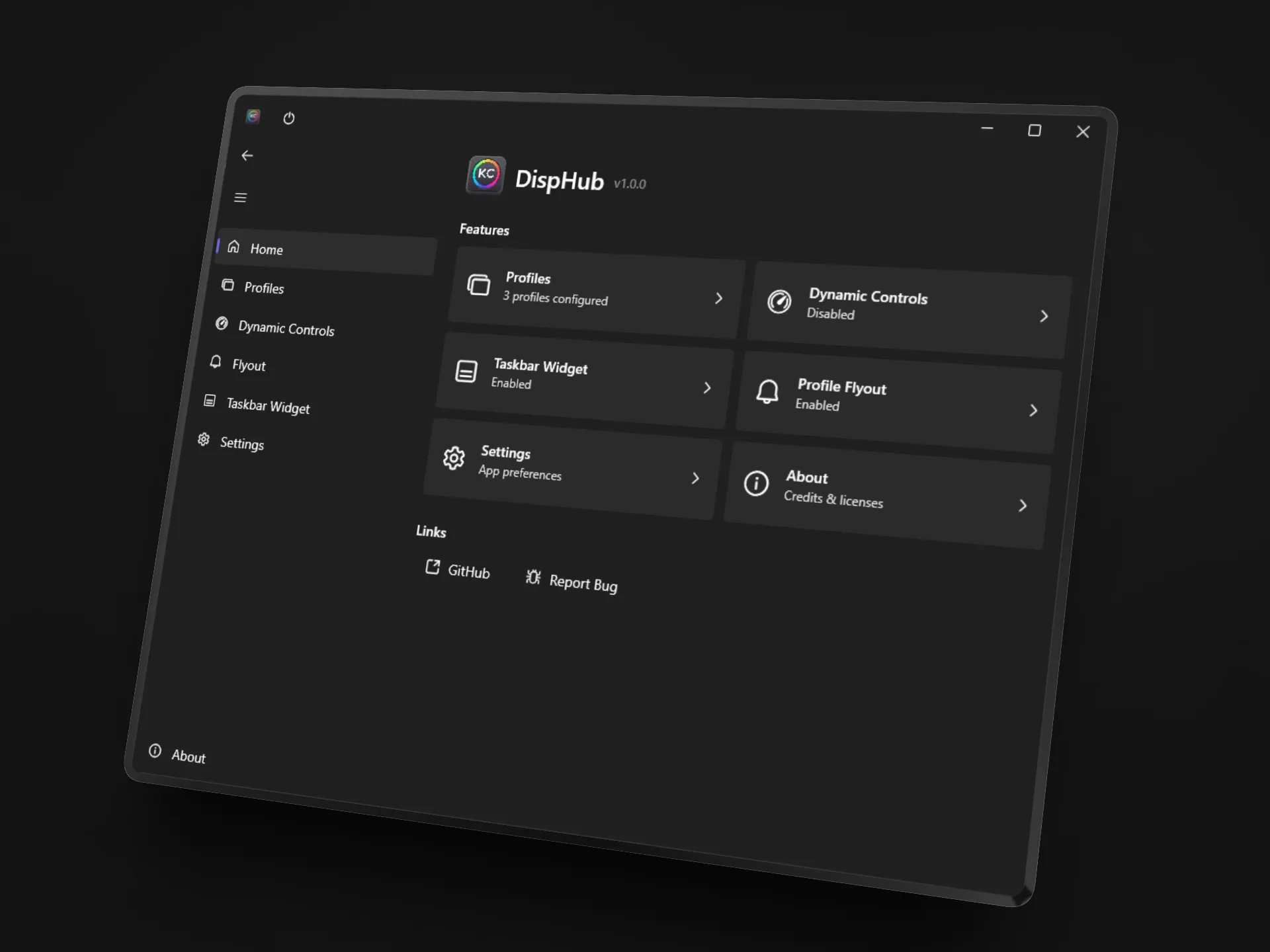Open Dynamic Controls card via its chevron
The width and height of the screenshot is (1270, 952).
click(1044, 316)
